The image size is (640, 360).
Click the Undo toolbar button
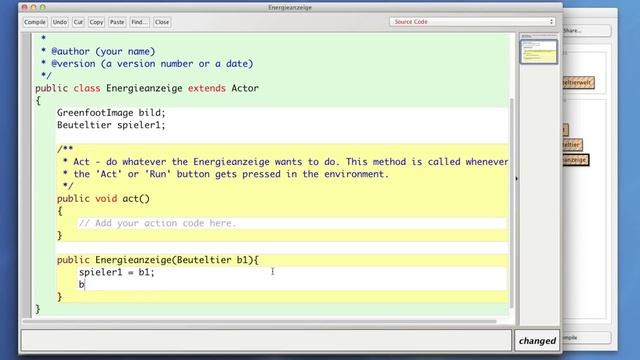60,22
